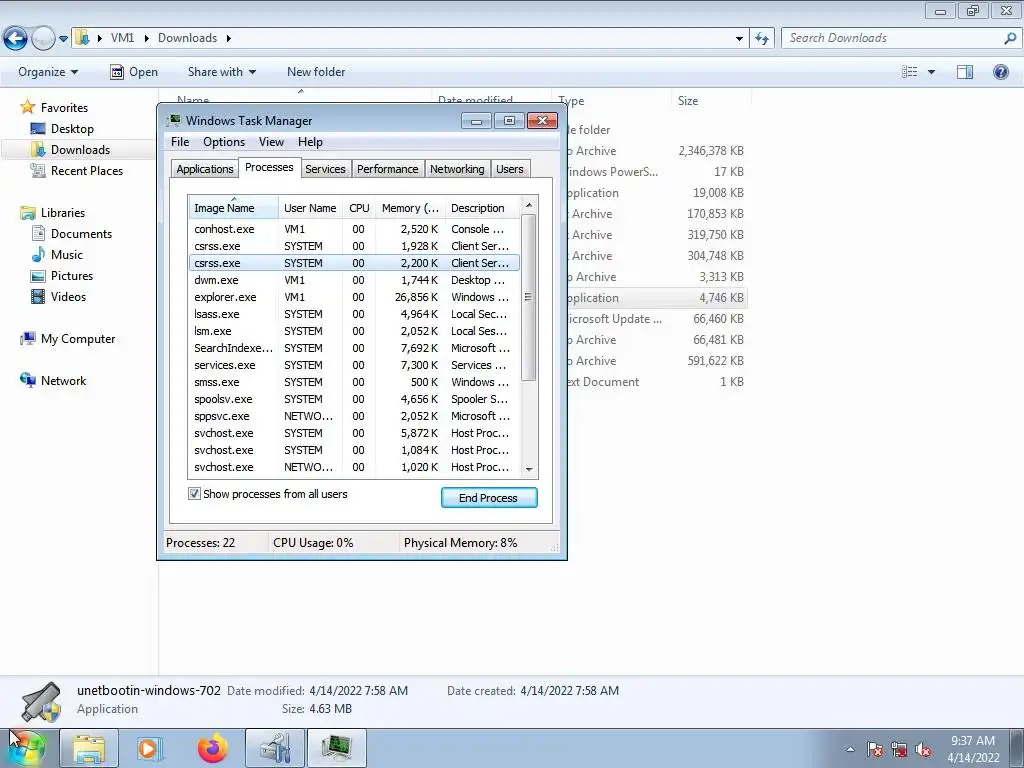
Task: Open the address bar history dropdown
Action: pyautogui.click(x=739, y=39)
